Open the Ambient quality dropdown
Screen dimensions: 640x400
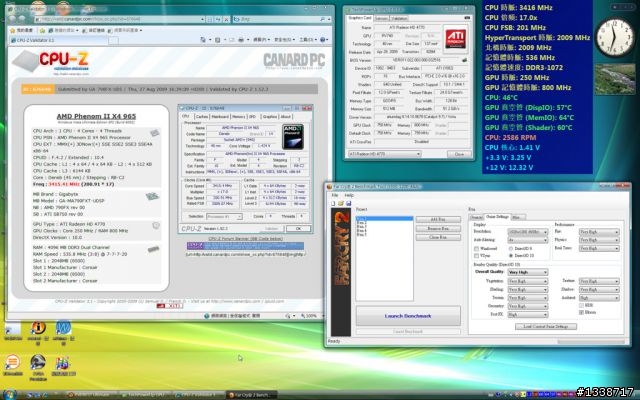(599, 298)
